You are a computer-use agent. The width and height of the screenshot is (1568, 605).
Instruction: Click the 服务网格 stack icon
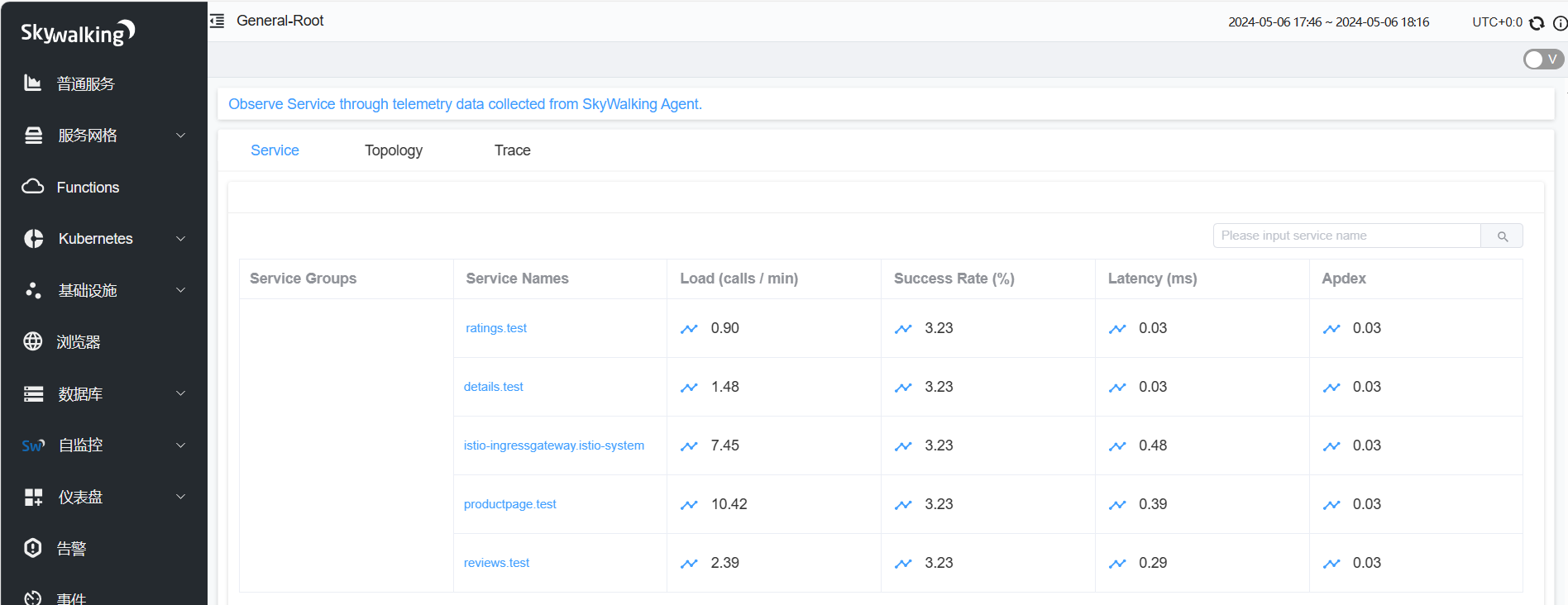(33, 136)
